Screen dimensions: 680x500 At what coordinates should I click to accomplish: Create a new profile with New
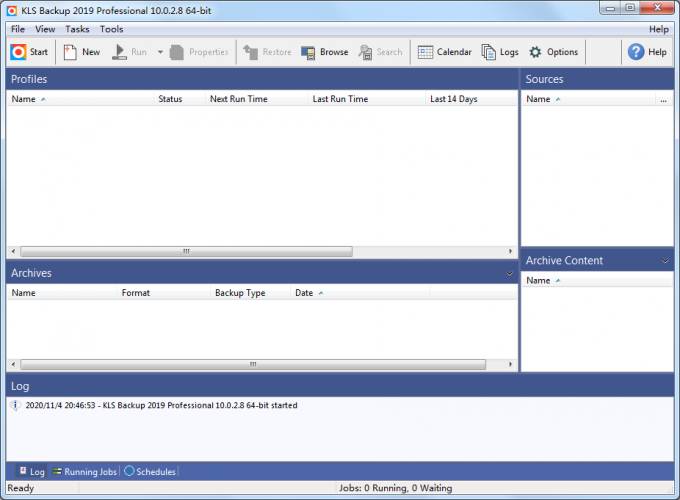82,52
